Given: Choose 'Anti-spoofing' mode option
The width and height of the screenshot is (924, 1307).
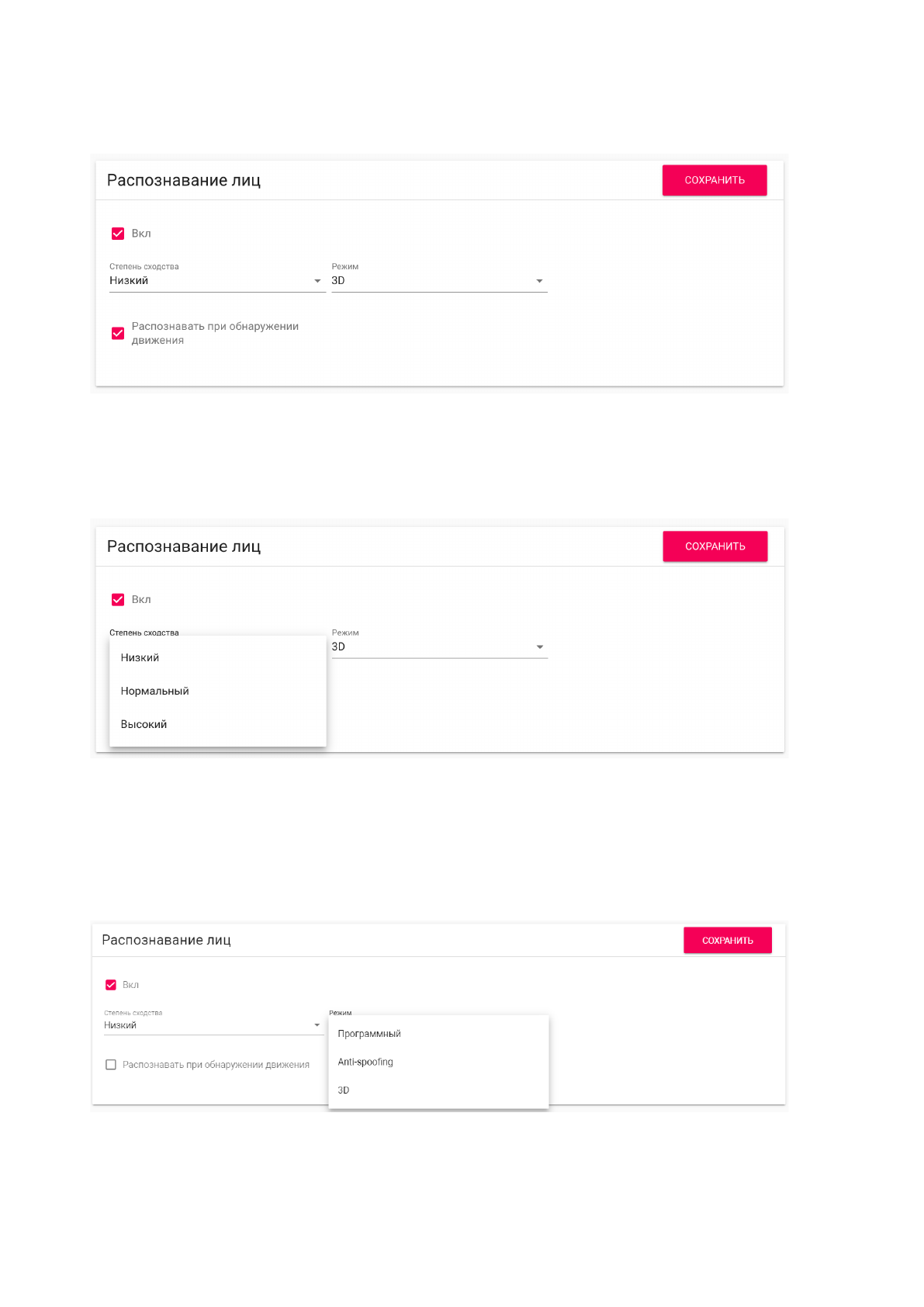Looking at the screenshot, I should (366, 1062).
